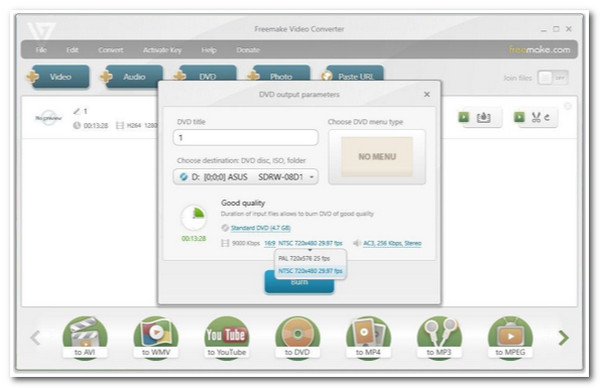Click the No preview video thumbnail
The height and width of the screenshot is (388, 600).
[x=48, y=118]
